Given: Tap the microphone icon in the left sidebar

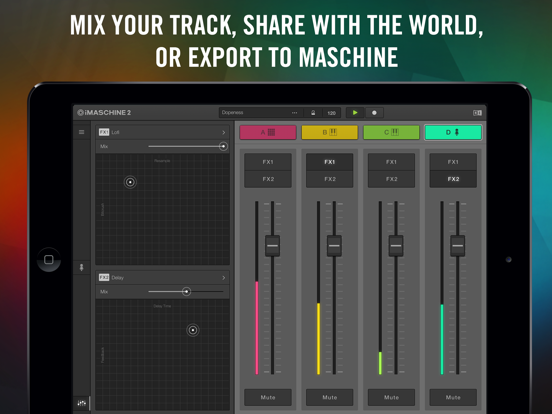Looking at the screenshot, I should pos(81,267).
